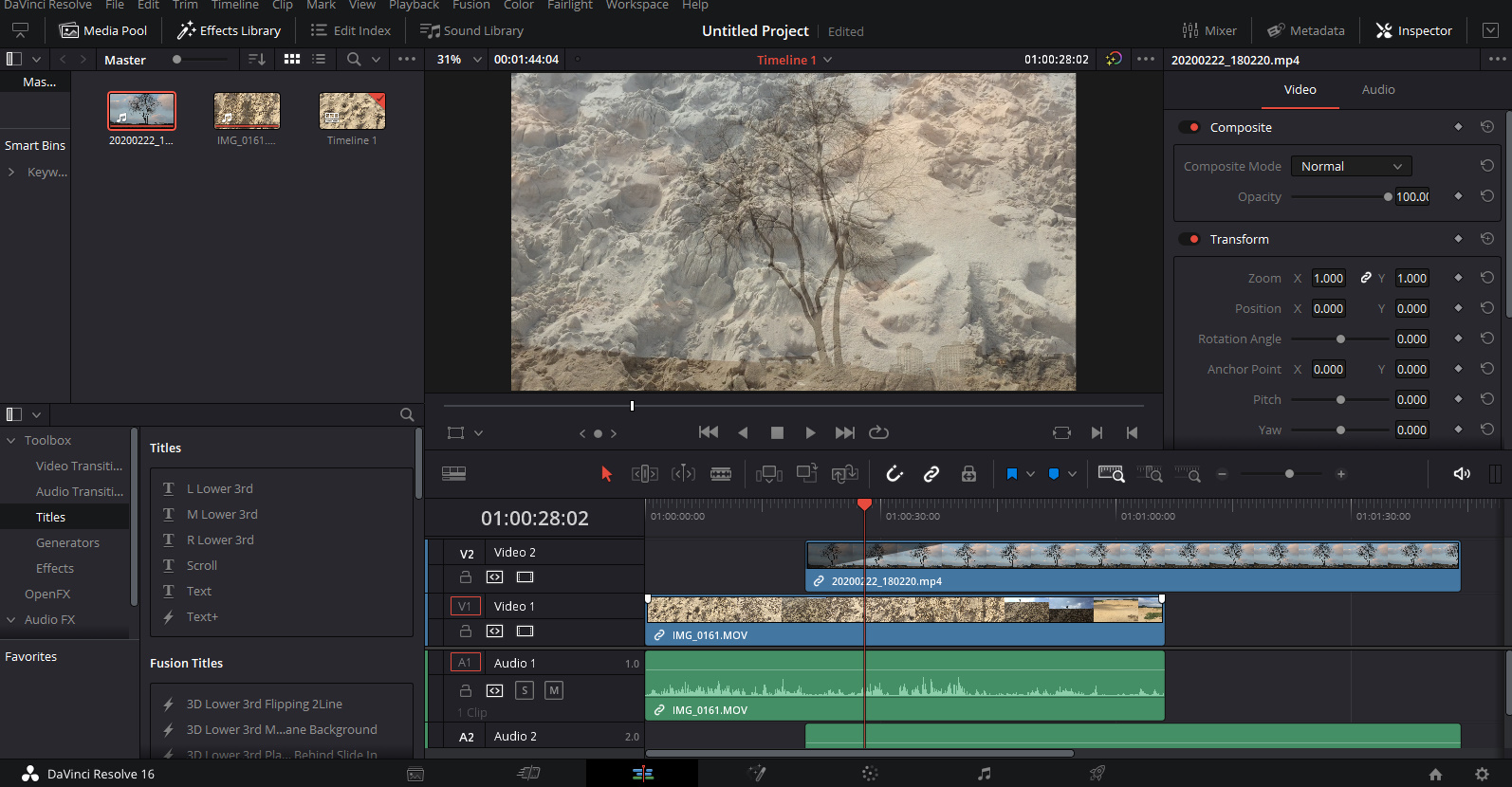
Task: Open Project Settings gear icon
Action: 1483,774
